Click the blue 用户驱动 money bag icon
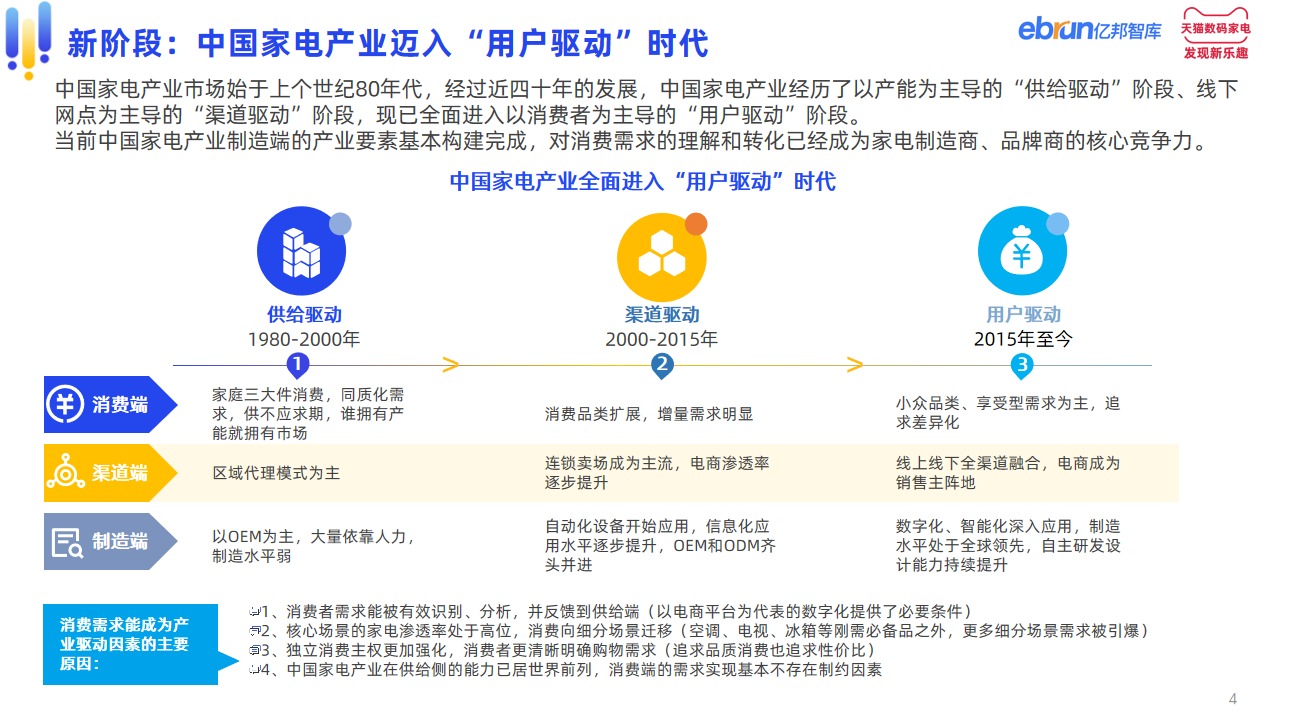 [1021, 250]
